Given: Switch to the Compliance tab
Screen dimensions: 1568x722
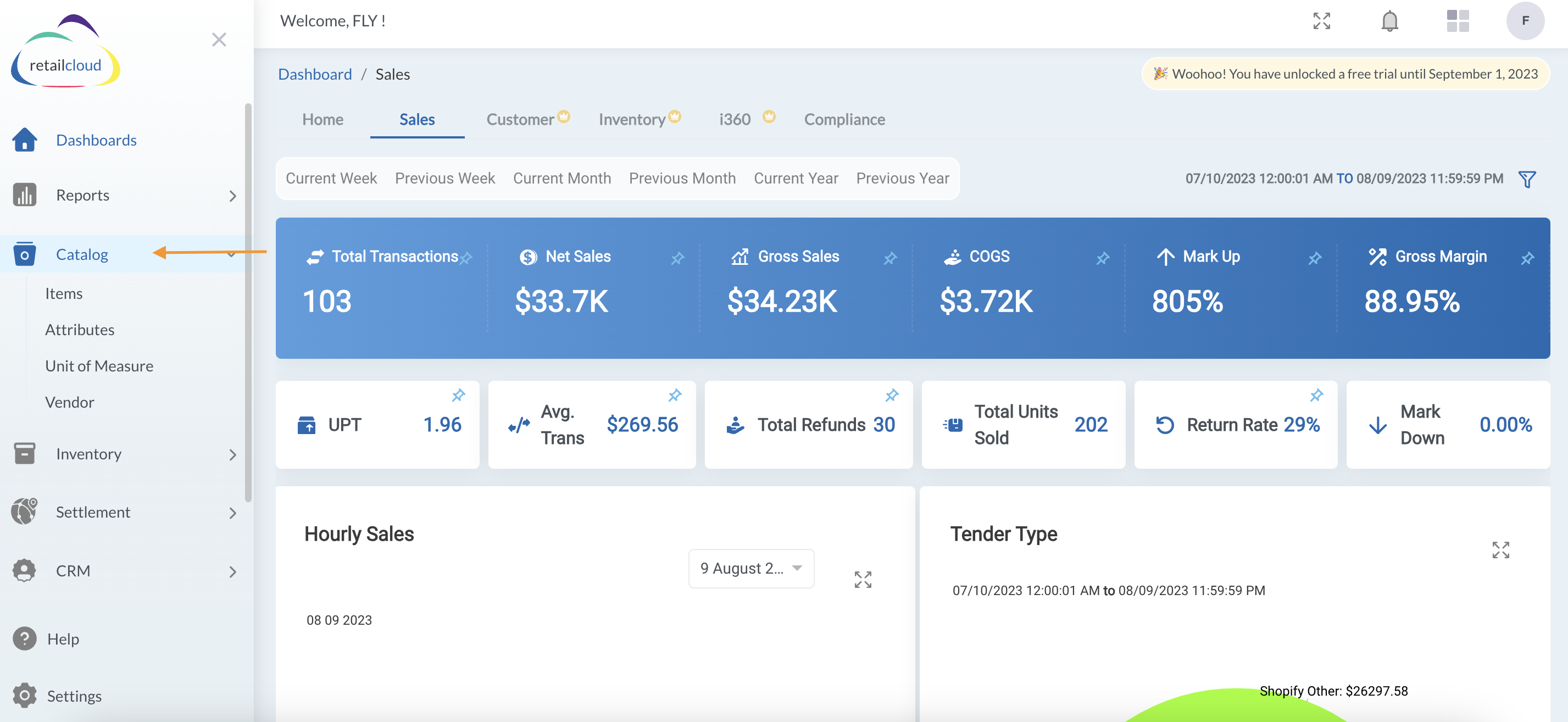Looking at the screenshot, I should click(x=844, y=119).
